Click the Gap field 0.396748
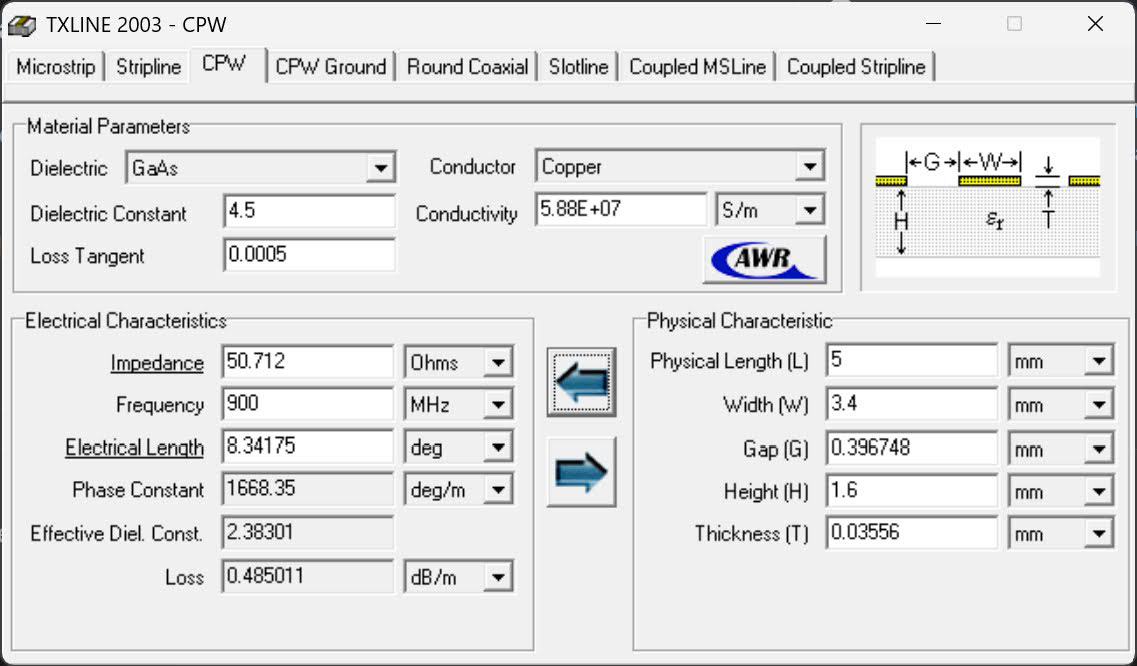1137x666 pixels. coord(911,448)
